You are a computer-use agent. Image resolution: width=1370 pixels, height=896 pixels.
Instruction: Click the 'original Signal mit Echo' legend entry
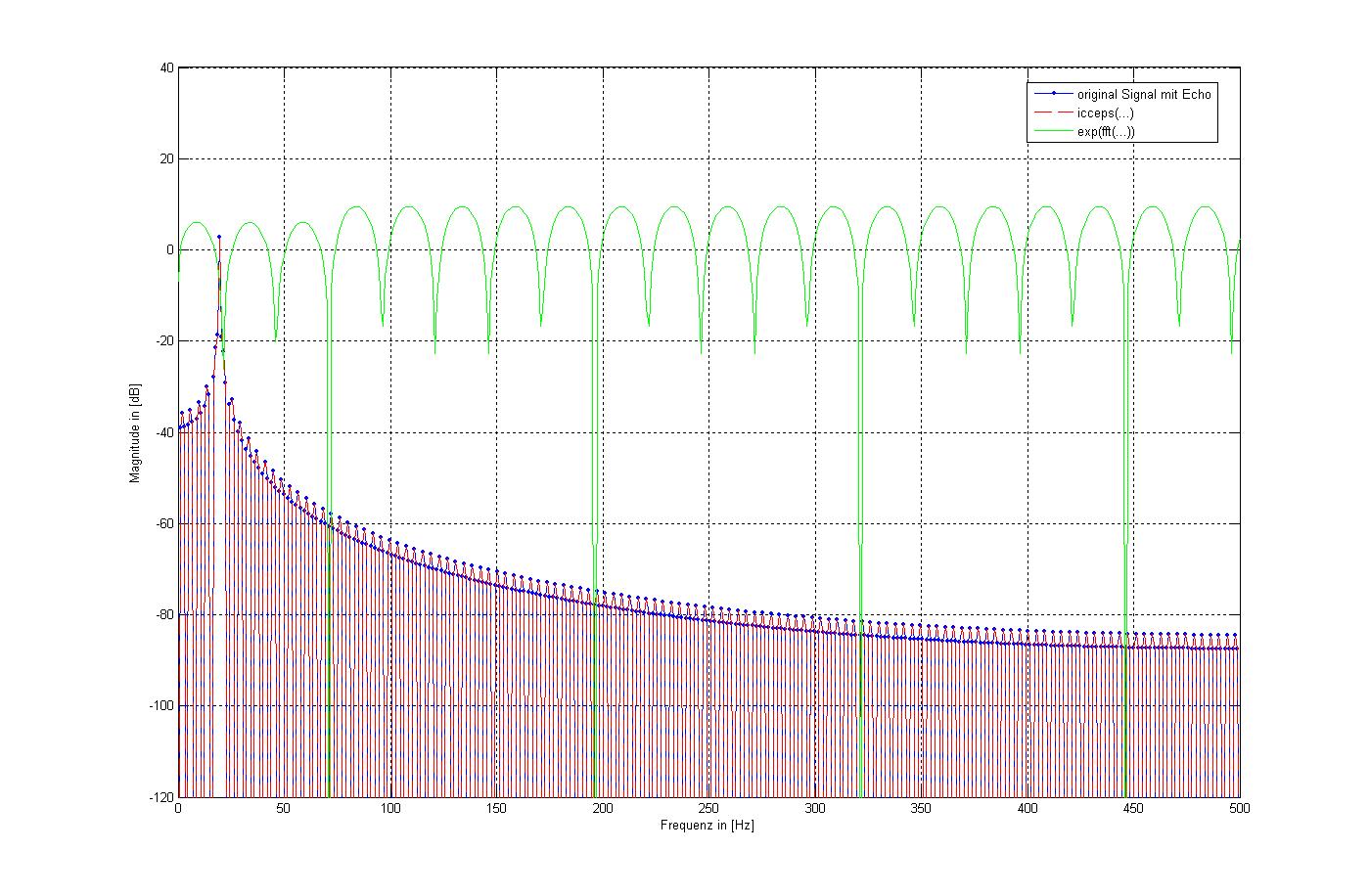(1143, 95)
